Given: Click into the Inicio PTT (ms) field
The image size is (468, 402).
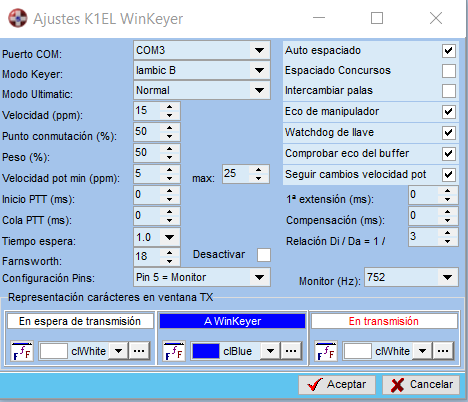Looking at the screenshot, I should [147, 195].
